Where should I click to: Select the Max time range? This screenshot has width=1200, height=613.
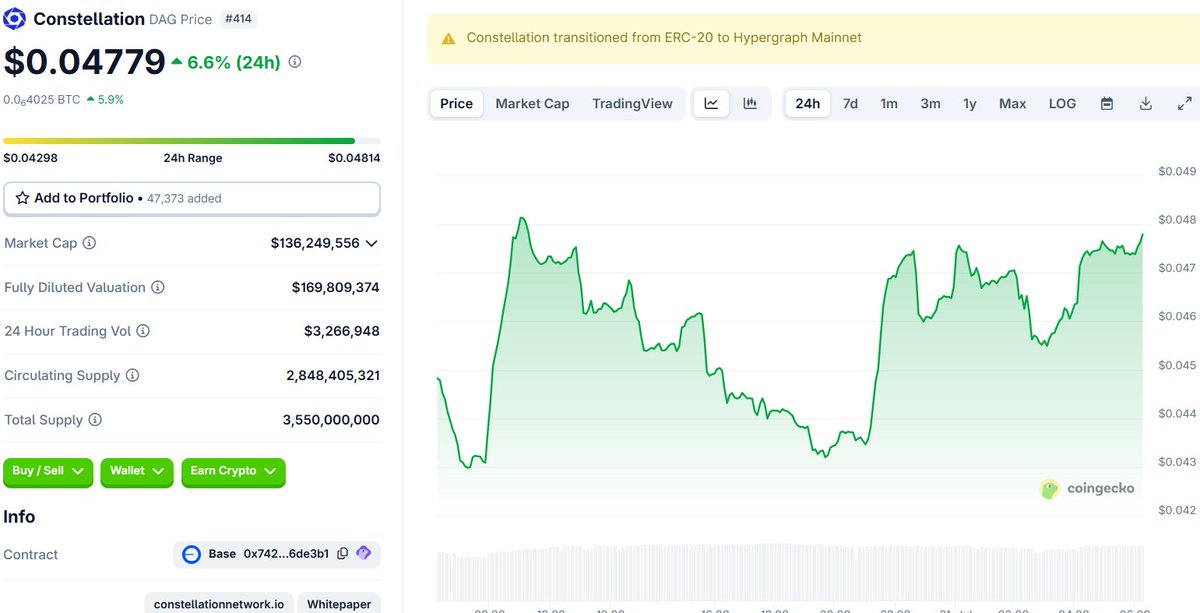pyautogui.click(x=1012, y=103)
